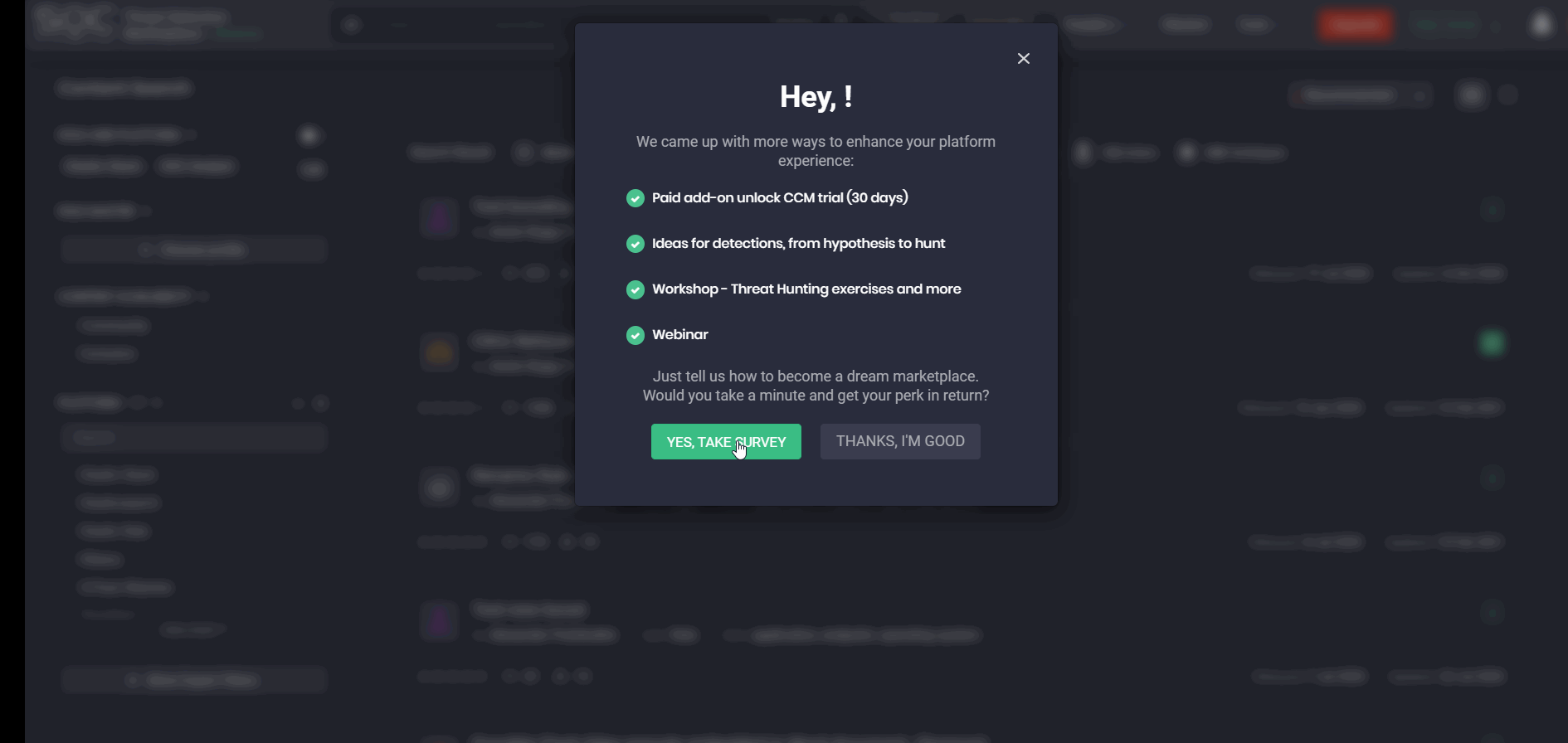The height and width of the screenshot is (743, 1568).
Task: Select the Paid add-on unlock CCM trial text
Action: 780,198
